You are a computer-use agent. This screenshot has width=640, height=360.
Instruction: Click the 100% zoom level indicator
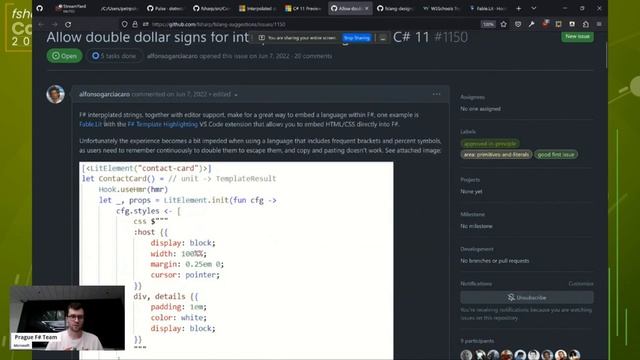click(488, 24)
